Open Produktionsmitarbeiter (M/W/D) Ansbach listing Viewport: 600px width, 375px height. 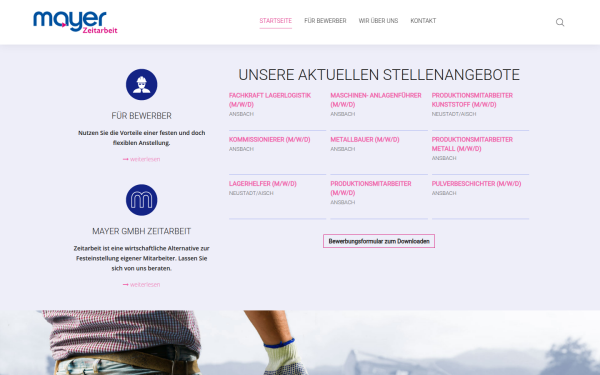tap(371, 188)
